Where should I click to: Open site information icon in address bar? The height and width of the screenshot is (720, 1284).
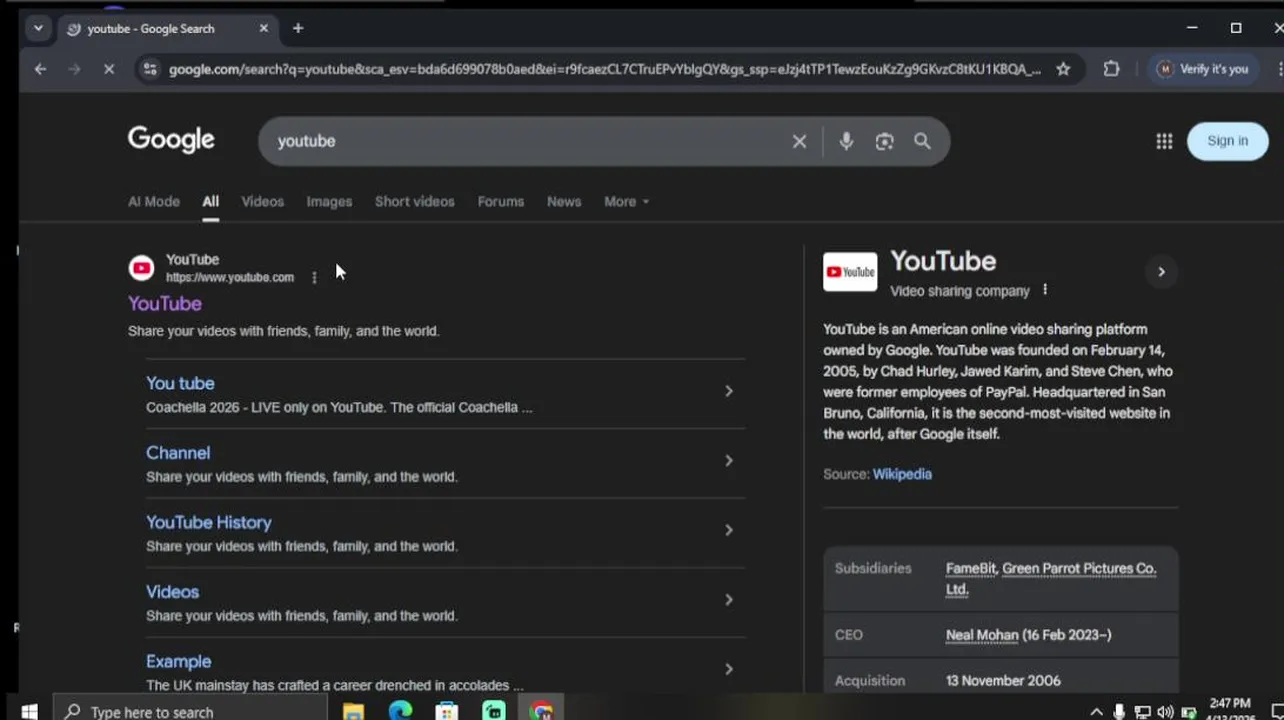click(150, 69)
